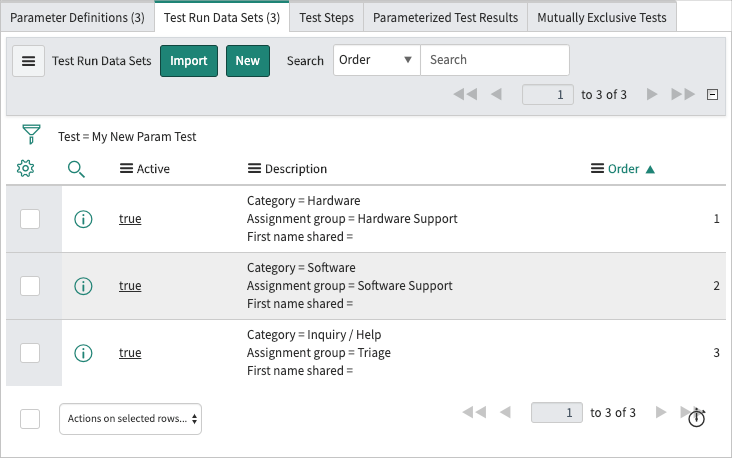The width and height of the screenshot is (732, 458).
Task: Click the Import button
Action: pos(189,61)
